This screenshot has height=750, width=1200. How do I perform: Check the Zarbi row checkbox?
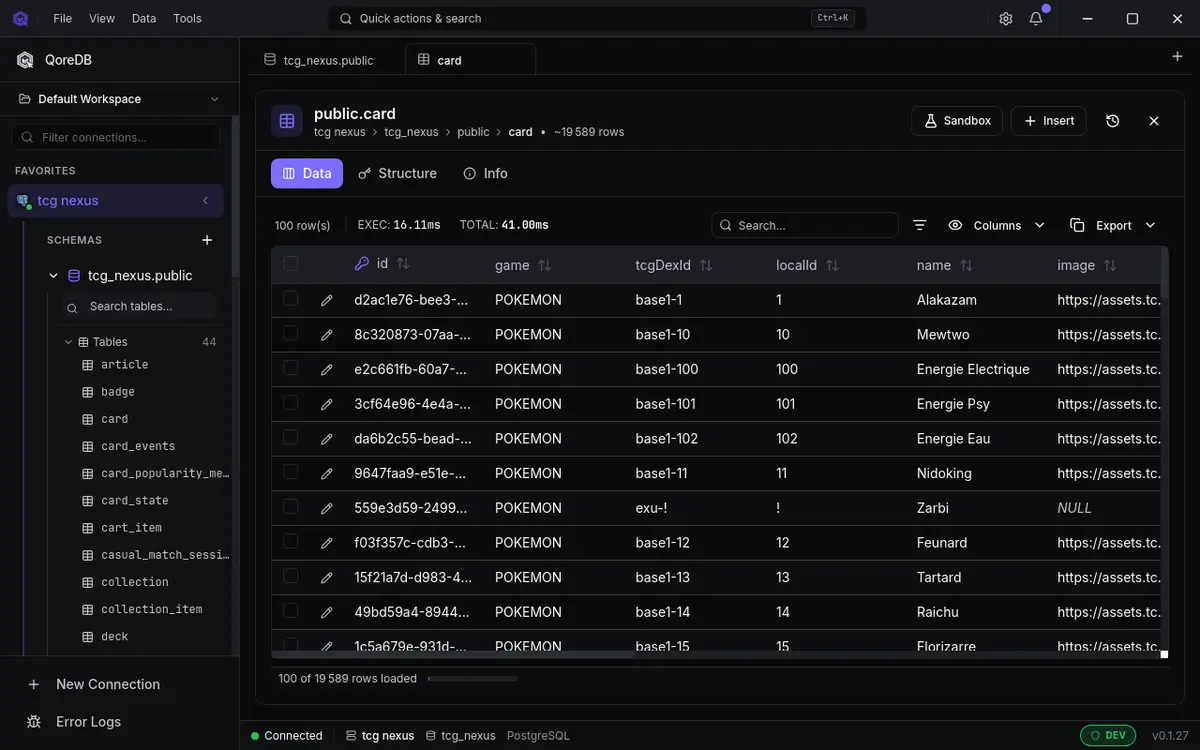pos(290,506)
